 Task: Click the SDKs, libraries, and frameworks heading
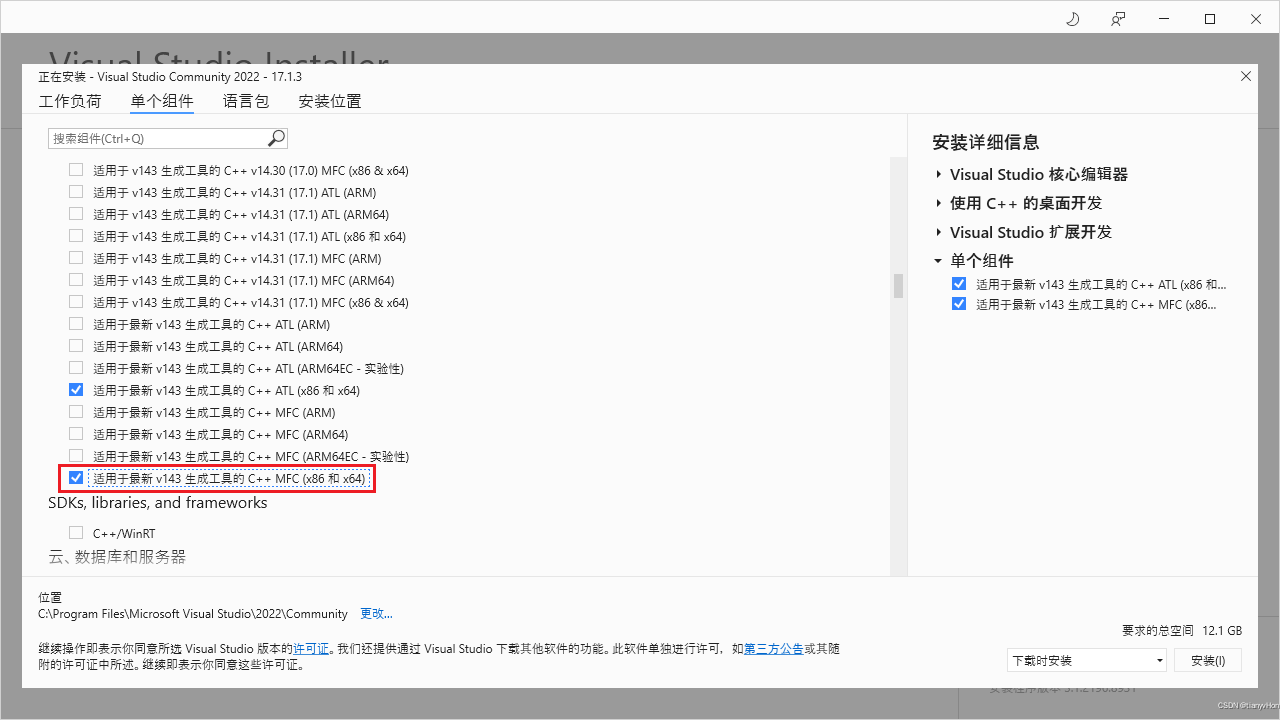pos(158,503)
